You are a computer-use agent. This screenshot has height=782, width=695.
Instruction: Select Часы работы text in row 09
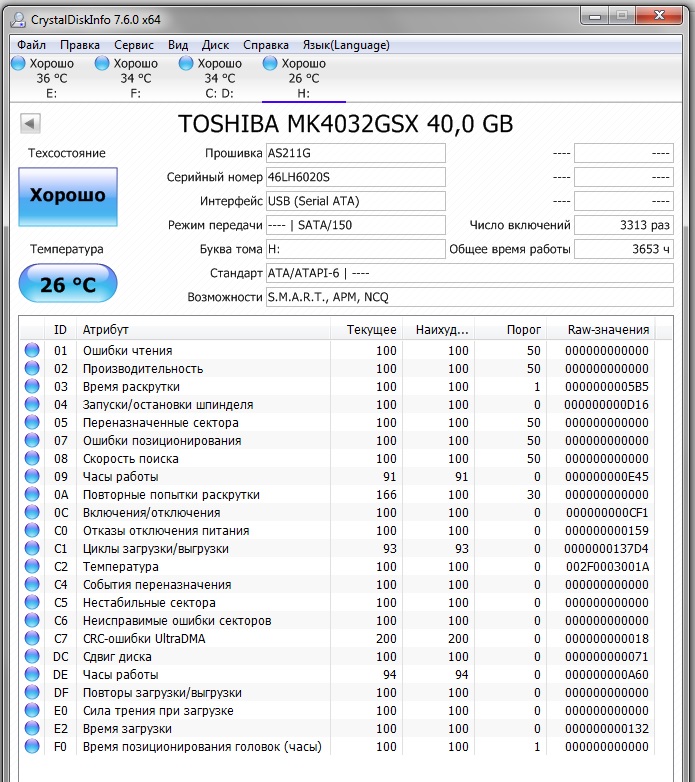(121, 477)
